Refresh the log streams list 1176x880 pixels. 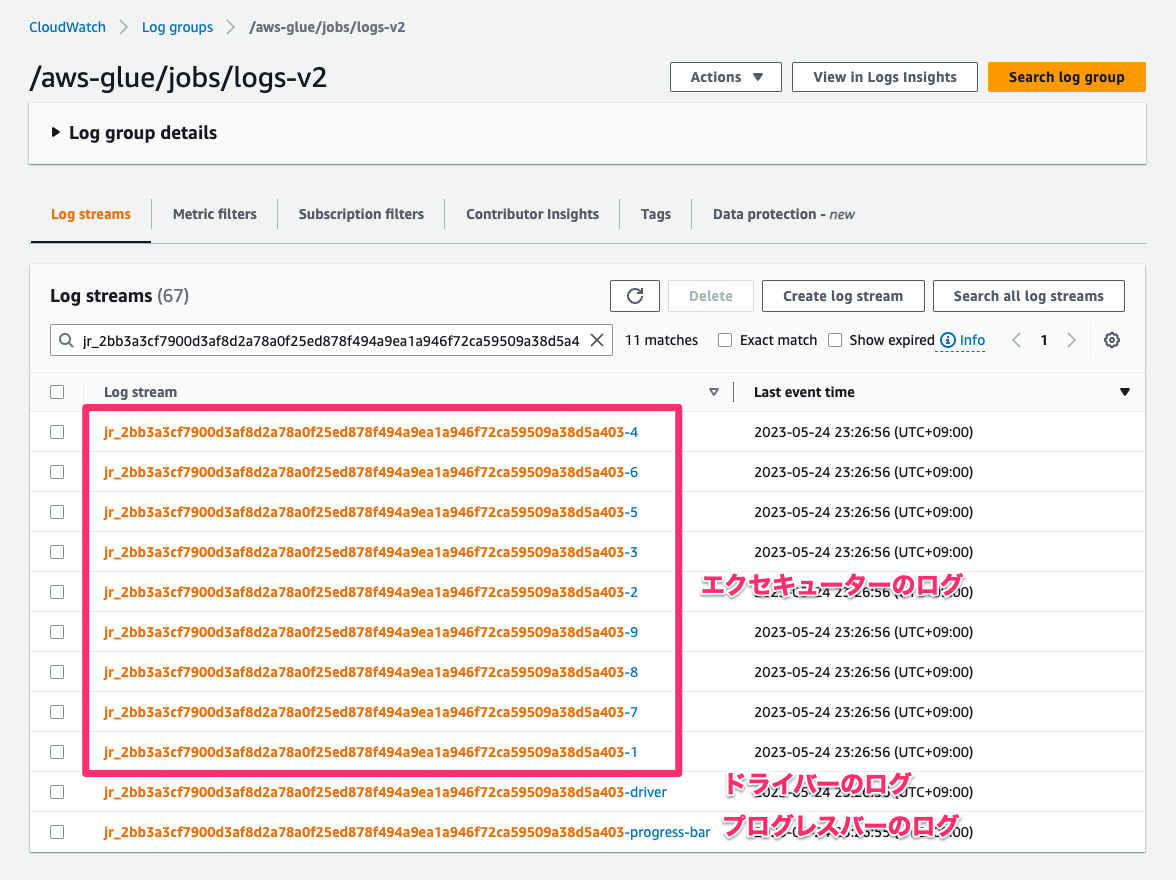point(634,296)
